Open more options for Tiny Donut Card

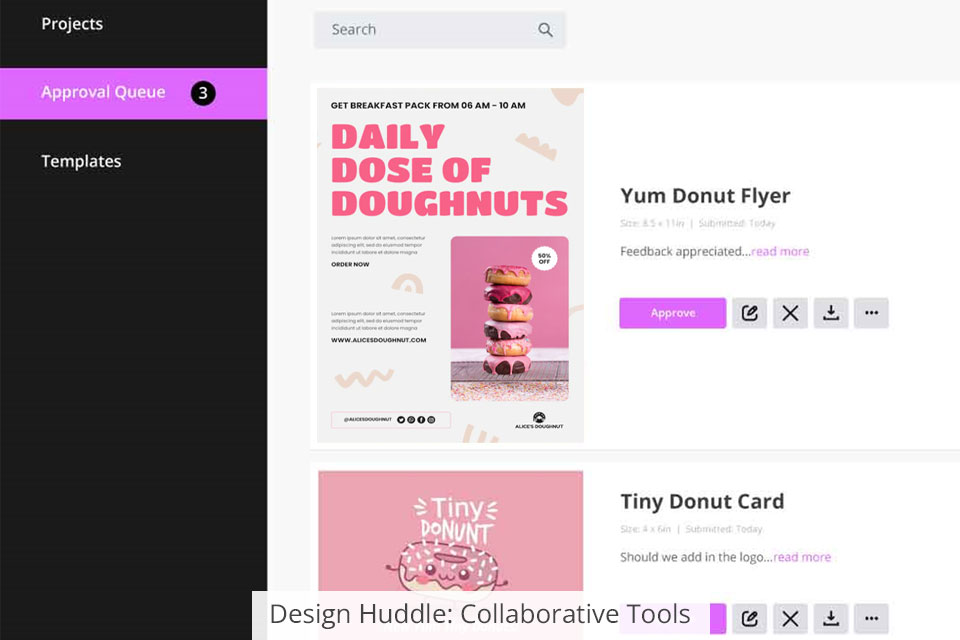(x=871, y=619)
